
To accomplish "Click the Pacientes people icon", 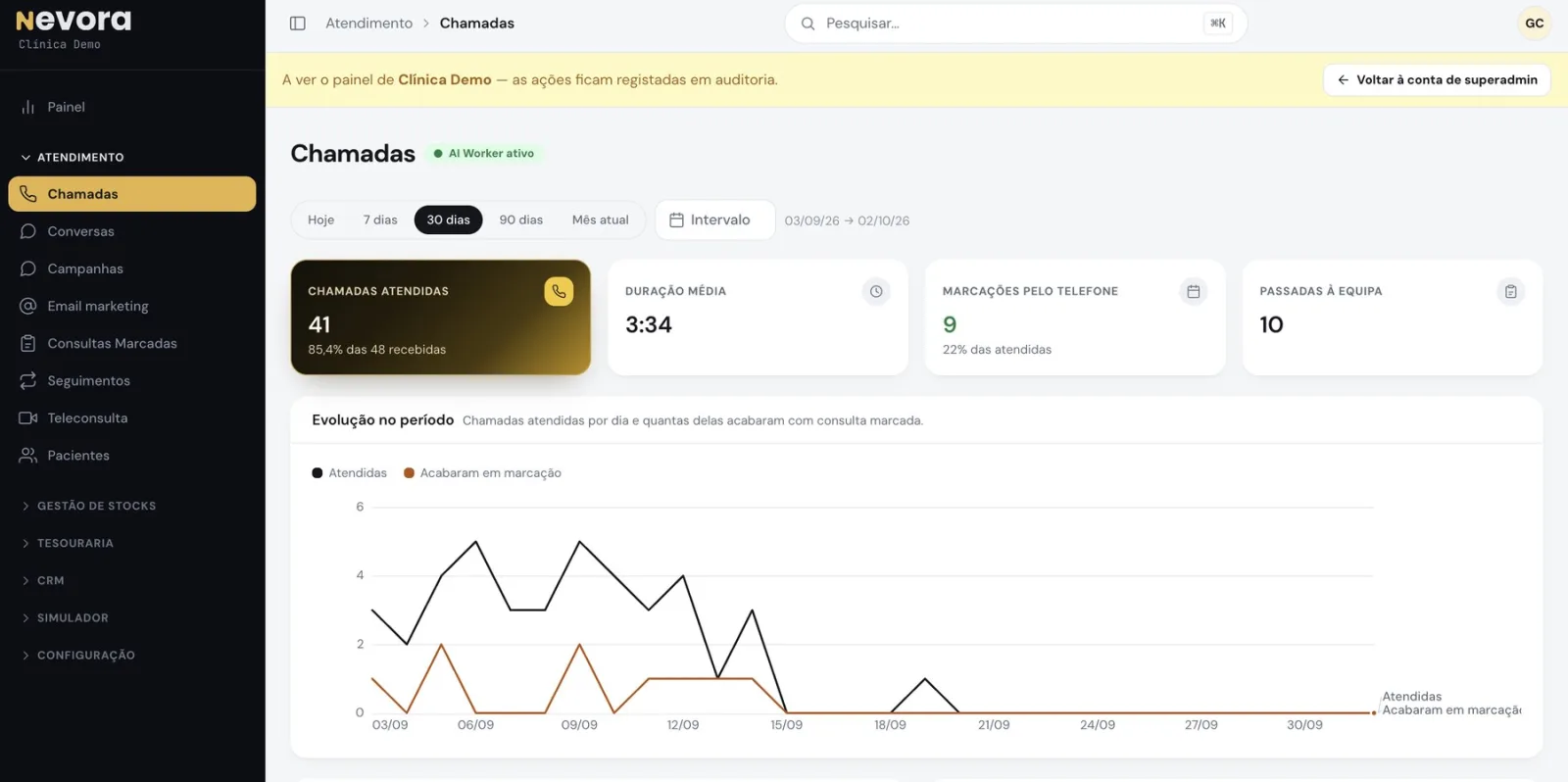I will 28,455.
